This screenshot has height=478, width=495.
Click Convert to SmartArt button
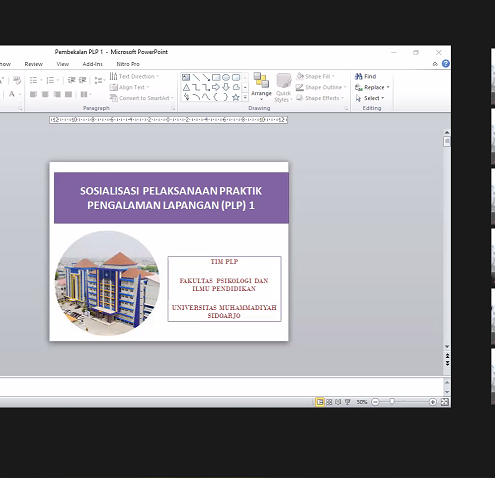click(x=142, y=98)
